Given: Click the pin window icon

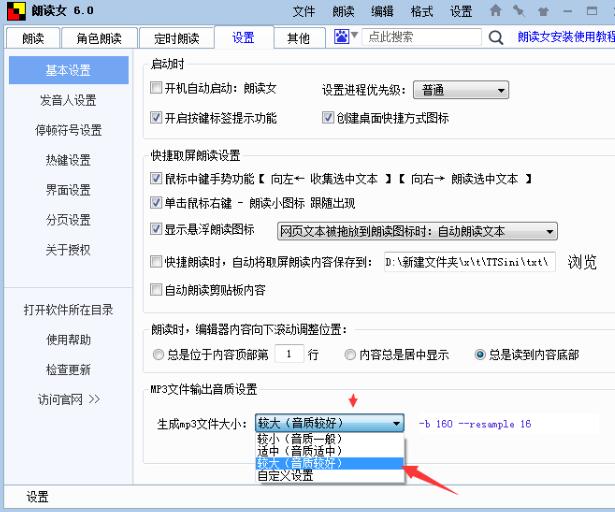Looking at the screenshot, I should [x=519, y=11].
